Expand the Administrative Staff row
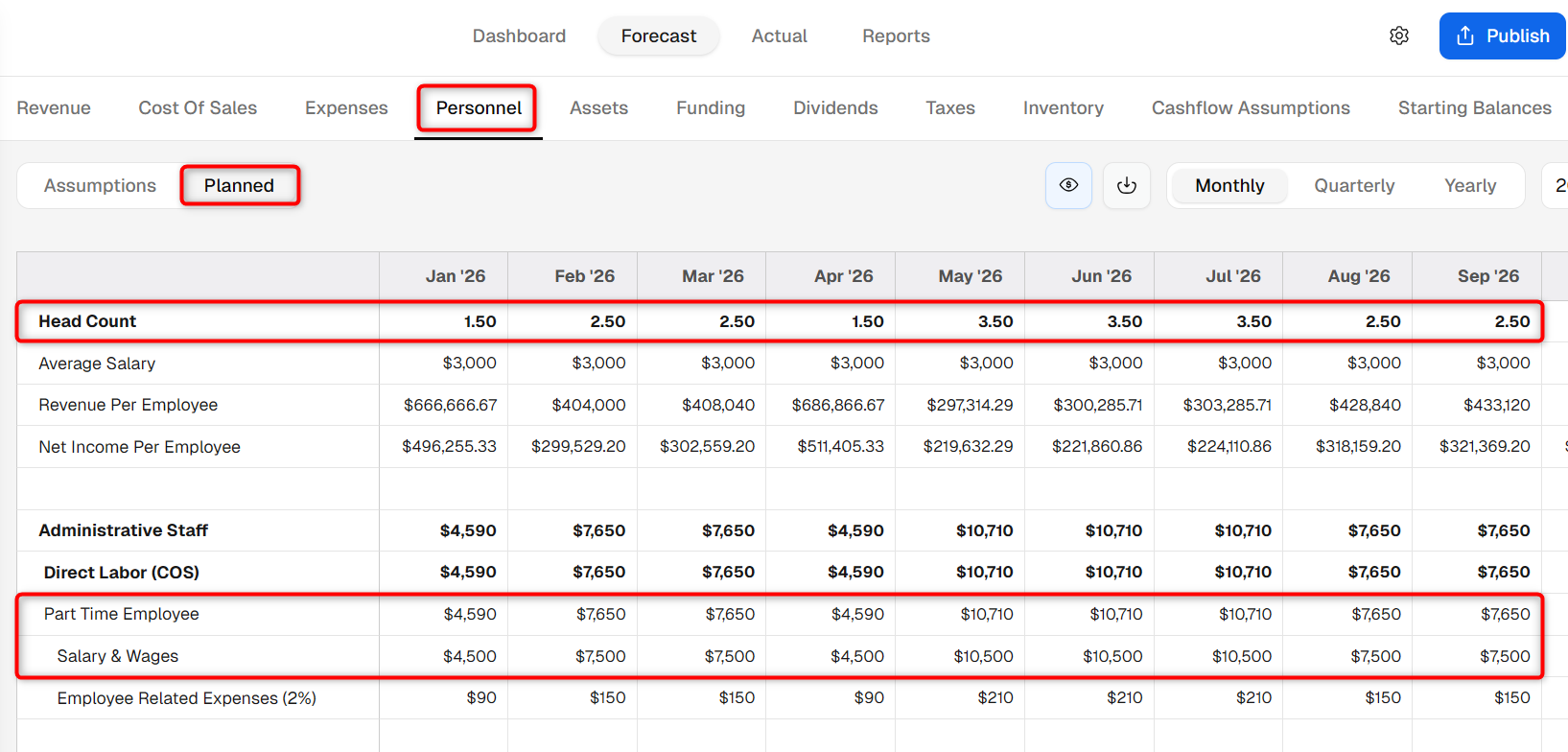1568x752 pixels. click(x=123, y=530)
